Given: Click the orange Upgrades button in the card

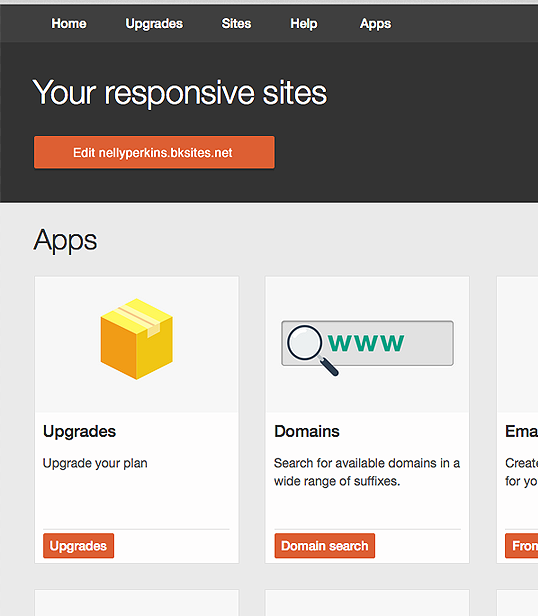Looking at the screenshot, I should (79, 546).
